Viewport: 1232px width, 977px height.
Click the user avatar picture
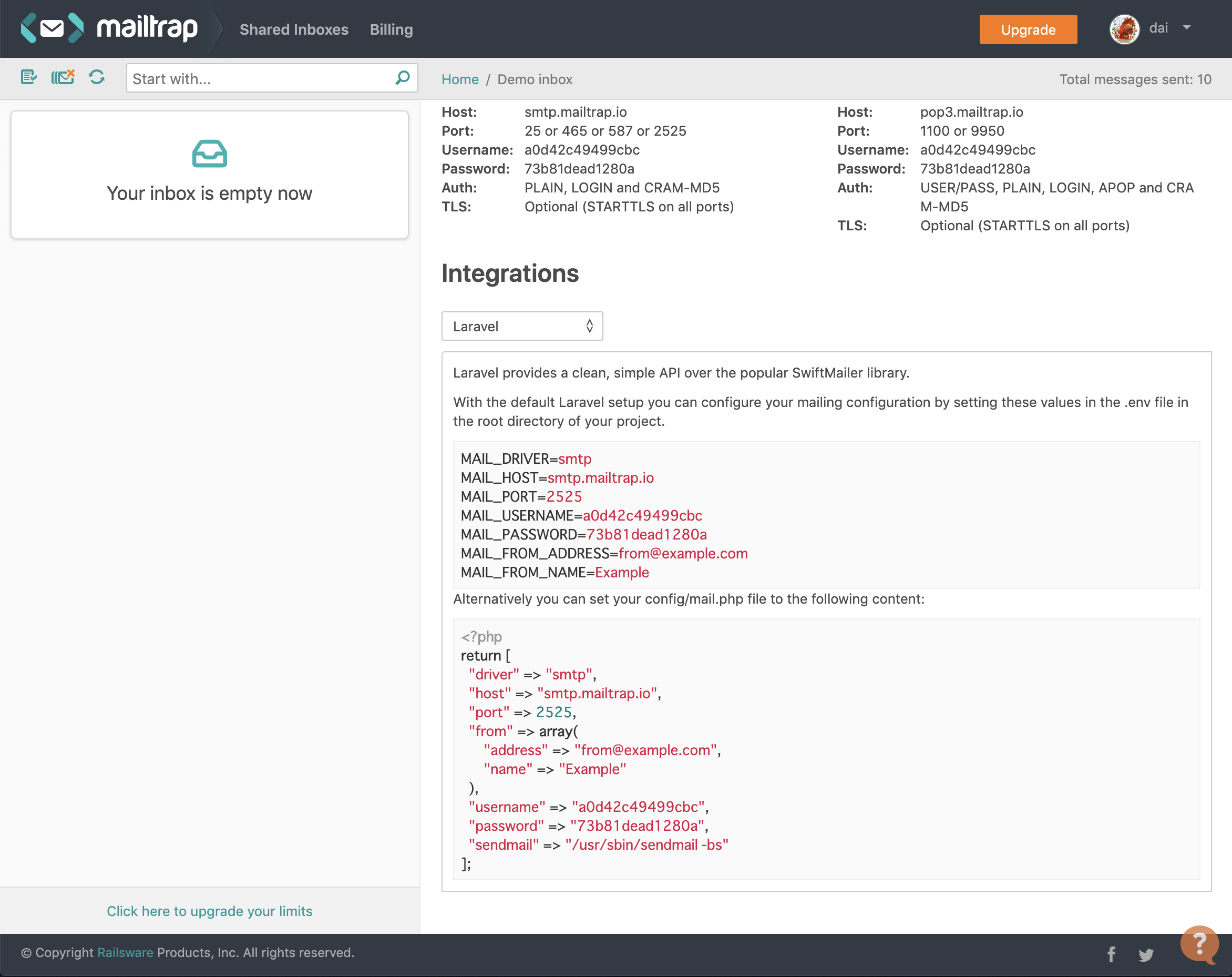pos(1124,28)
